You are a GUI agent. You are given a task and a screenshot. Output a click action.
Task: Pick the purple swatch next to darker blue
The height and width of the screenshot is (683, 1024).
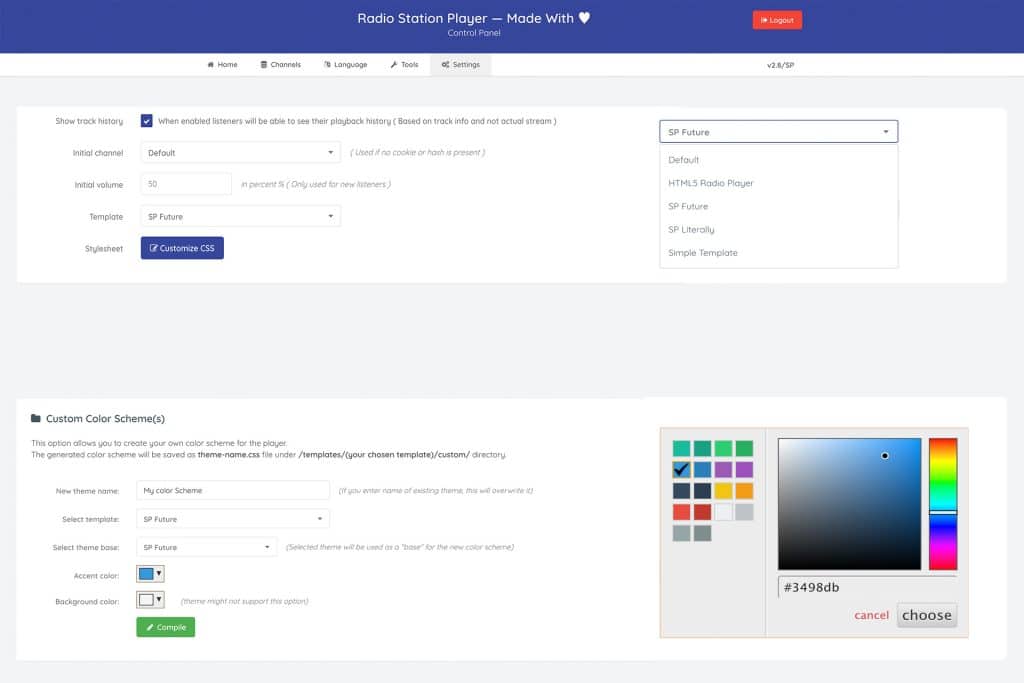coord(723,469)
